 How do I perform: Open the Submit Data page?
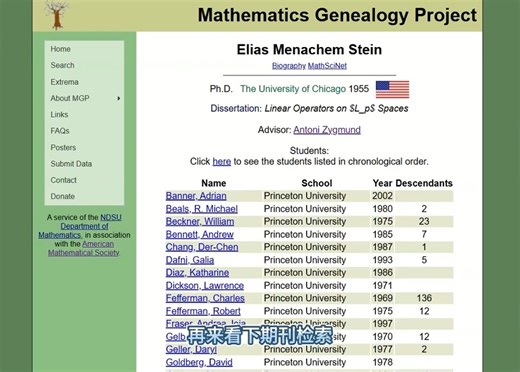click(71, 164)
